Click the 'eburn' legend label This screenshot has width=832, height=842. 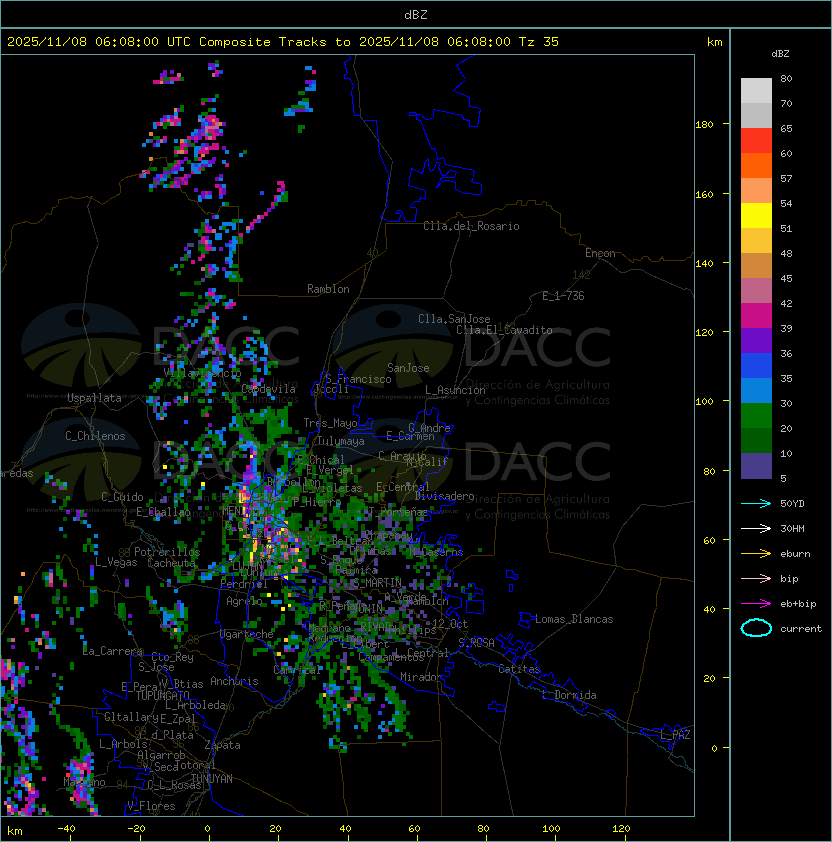[795, 554]
